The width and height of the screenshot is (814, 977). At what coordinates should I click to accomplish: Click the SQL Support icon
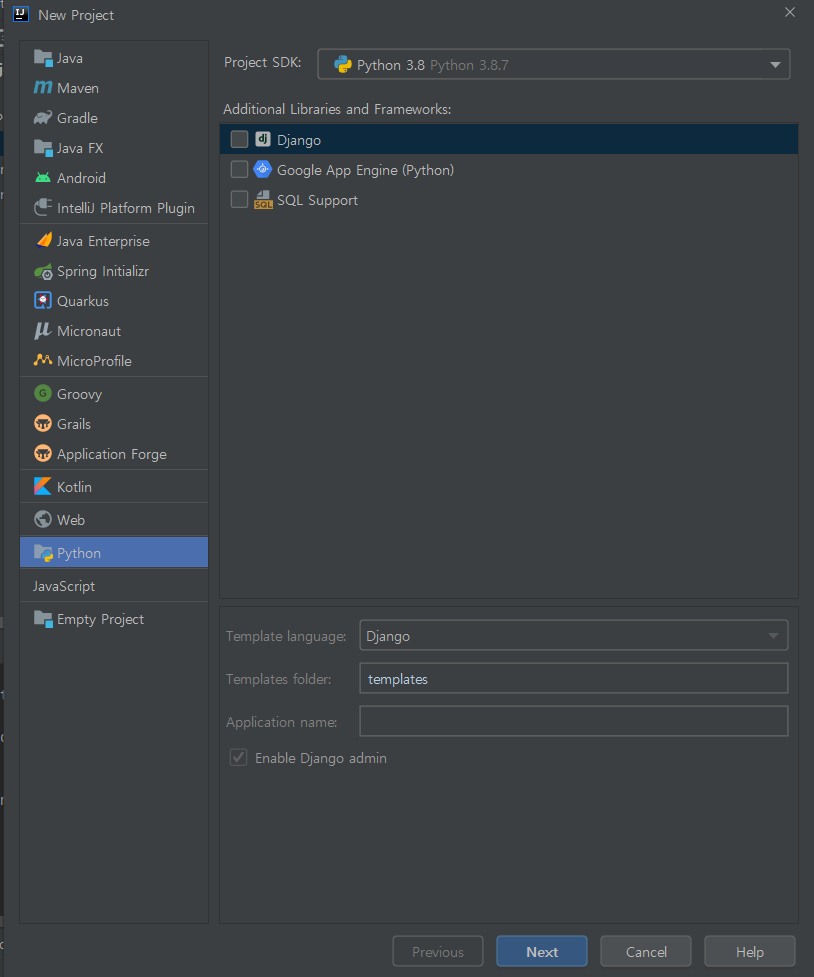click(x=263, y=199)
